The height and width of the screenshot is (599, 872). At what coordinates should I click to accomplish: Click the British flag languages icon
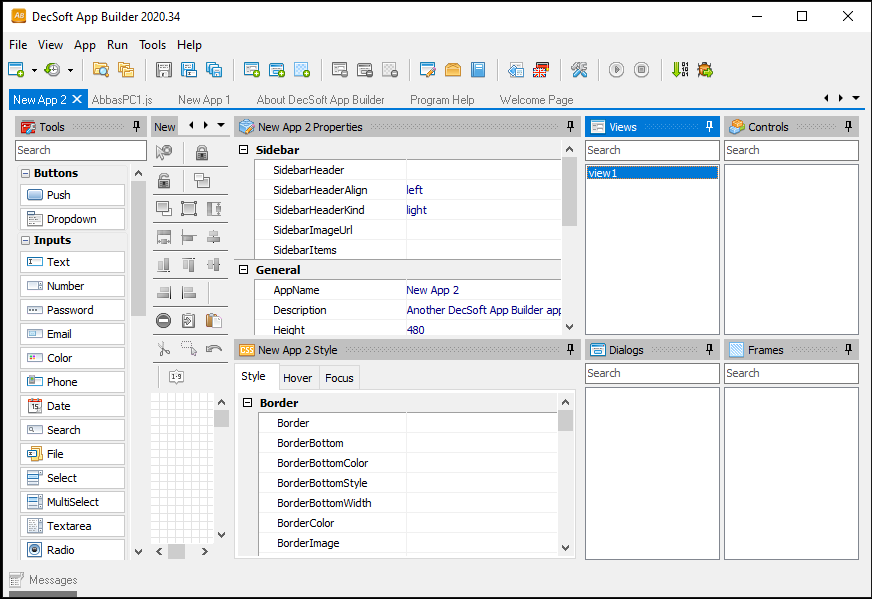click(x=541, y=70)
